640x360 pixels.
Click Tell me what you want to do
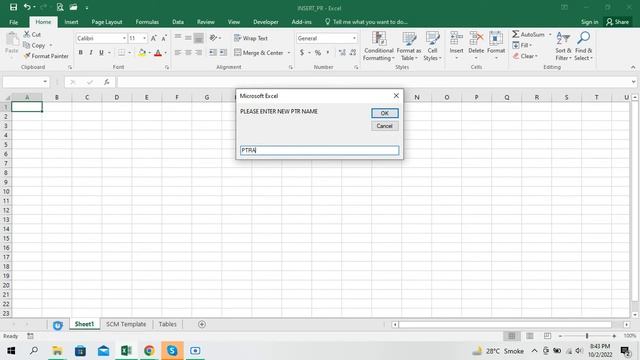pyautogui.click(x=367, y=22)
